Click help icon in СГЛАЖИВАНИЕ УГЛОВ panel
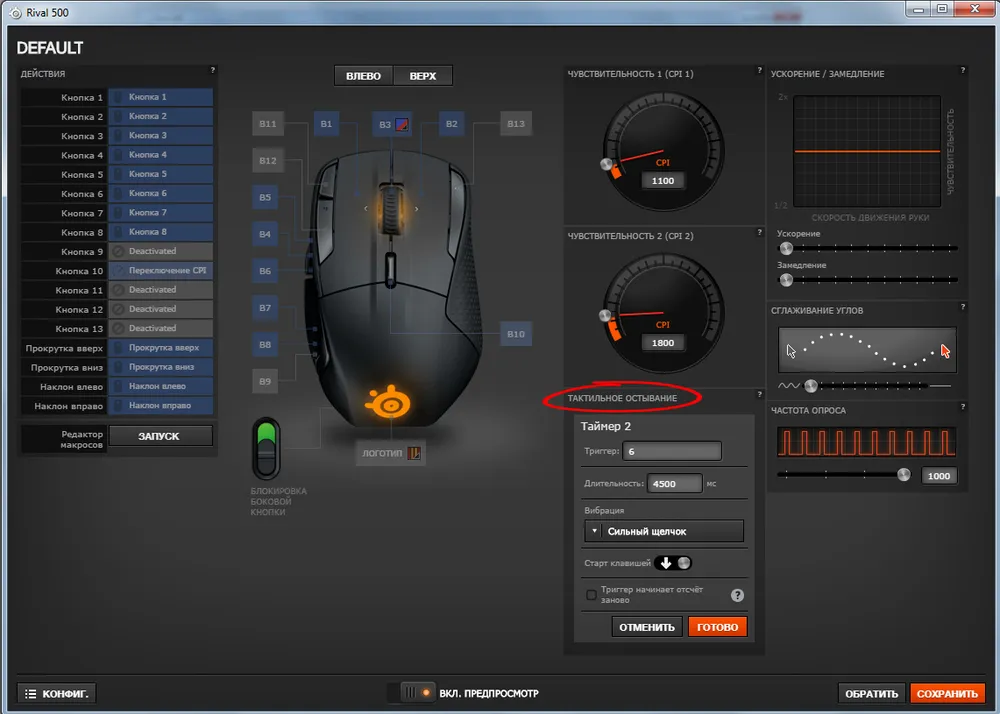This screenshot has width=1000, height=714. [962, 308]
